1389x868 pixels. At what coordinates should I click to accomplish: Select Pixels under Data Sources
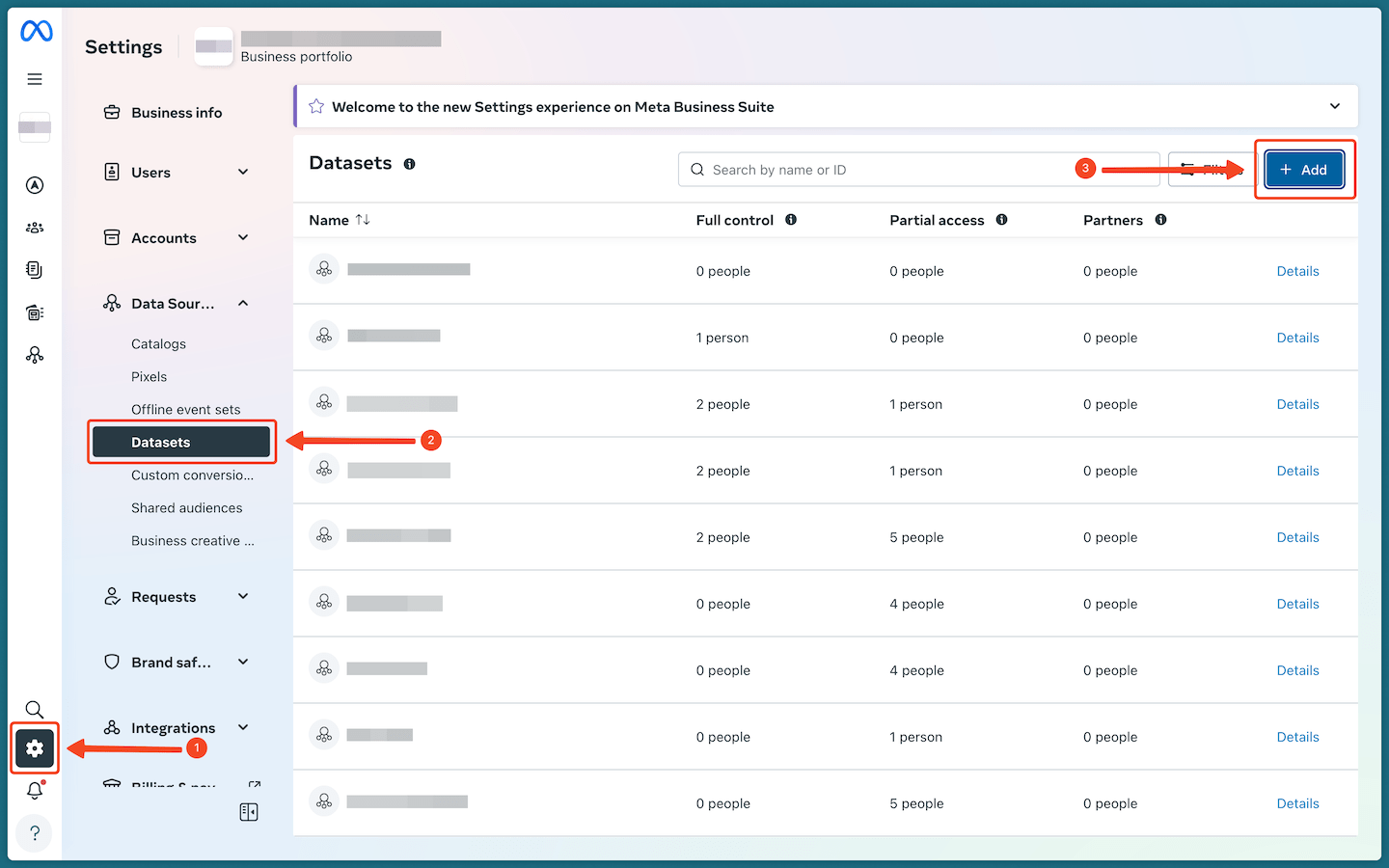pos(149,376)
